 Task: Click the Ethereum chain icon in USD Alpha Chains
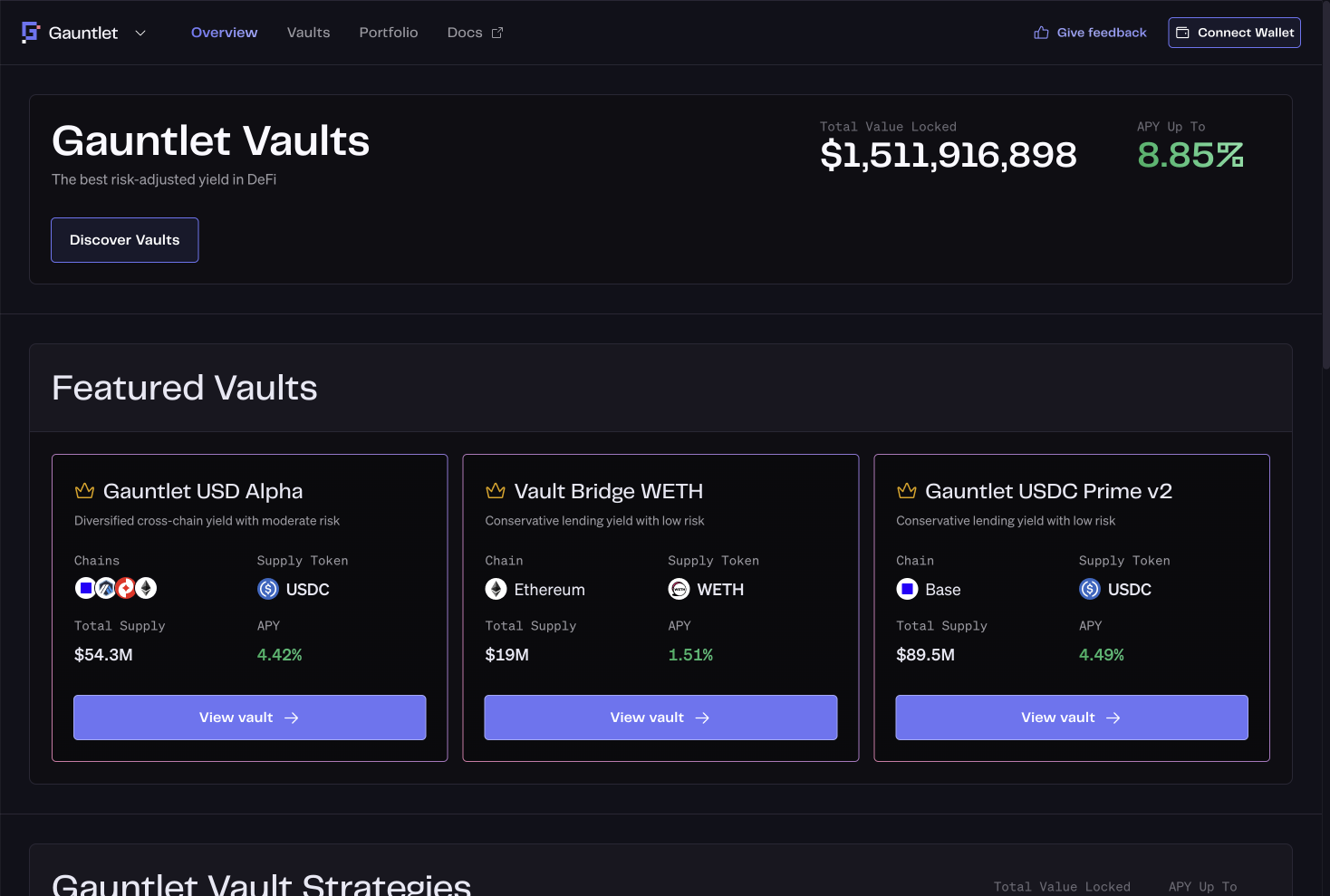point(146,589)
